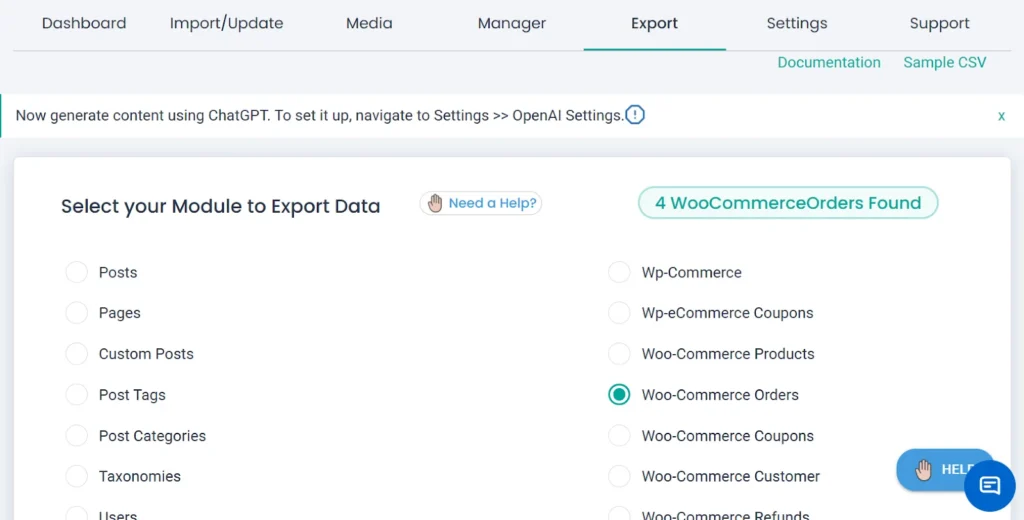The width and height of the screenshot is (1024, 520).
Task: Click the Need a Help? button
Action: tap(481, 203)
